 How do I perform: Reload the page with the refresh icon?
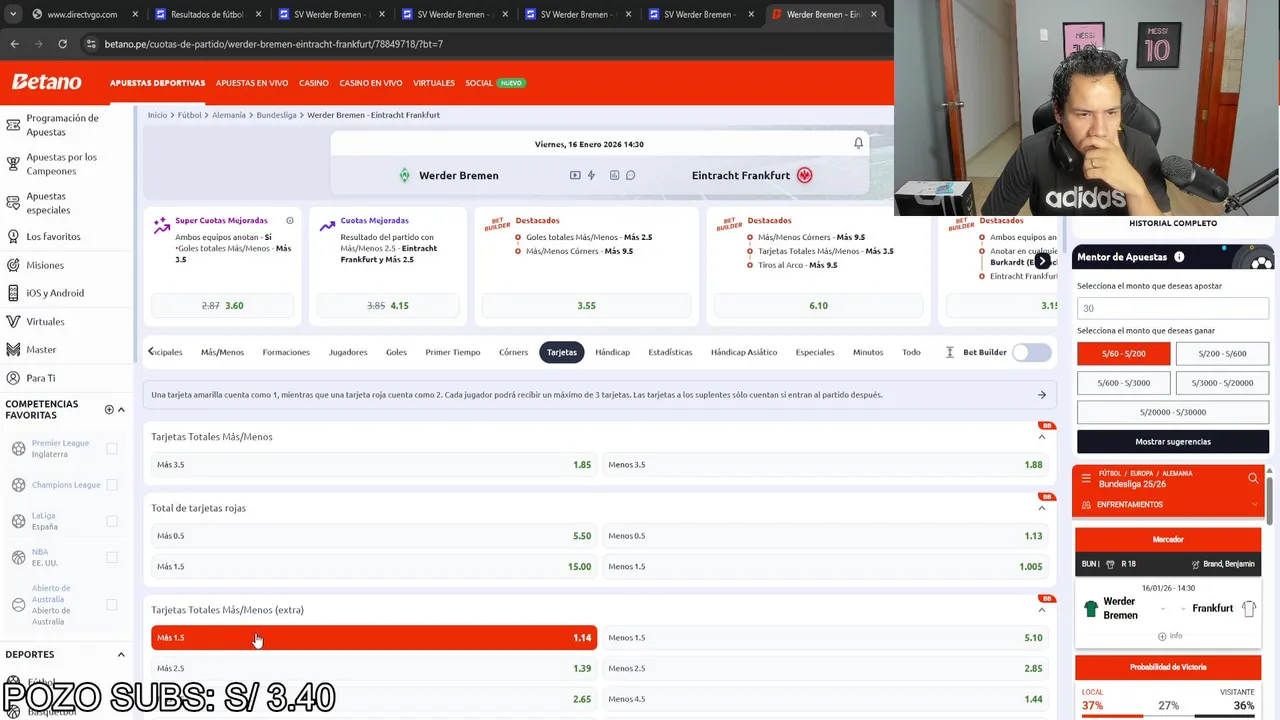pos(62,44)
